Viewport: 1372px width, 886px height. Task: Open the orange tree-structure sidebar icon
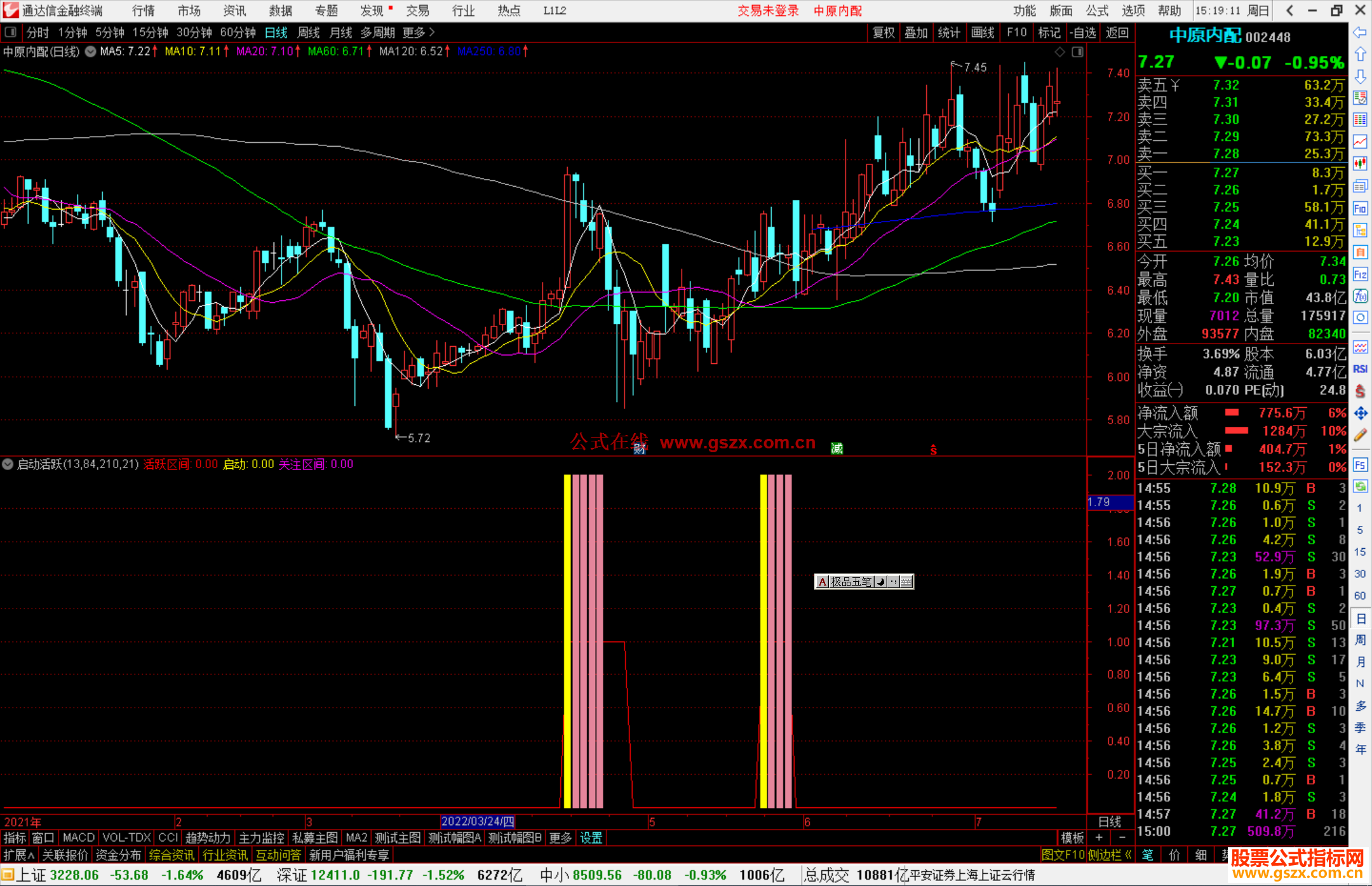point(1360,230)
